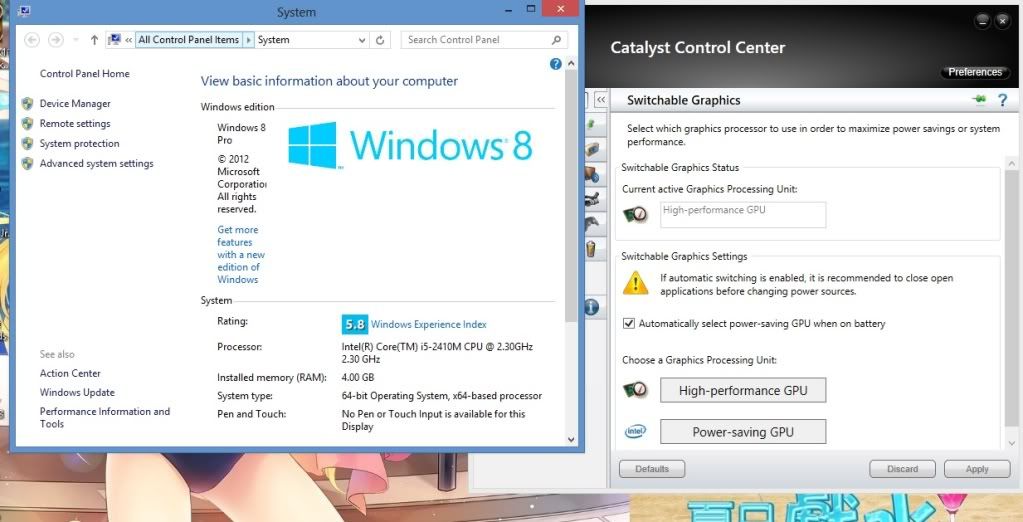Screen dimensions: 1023x522
Task: Open Action Center link
Action: [70, 373]
